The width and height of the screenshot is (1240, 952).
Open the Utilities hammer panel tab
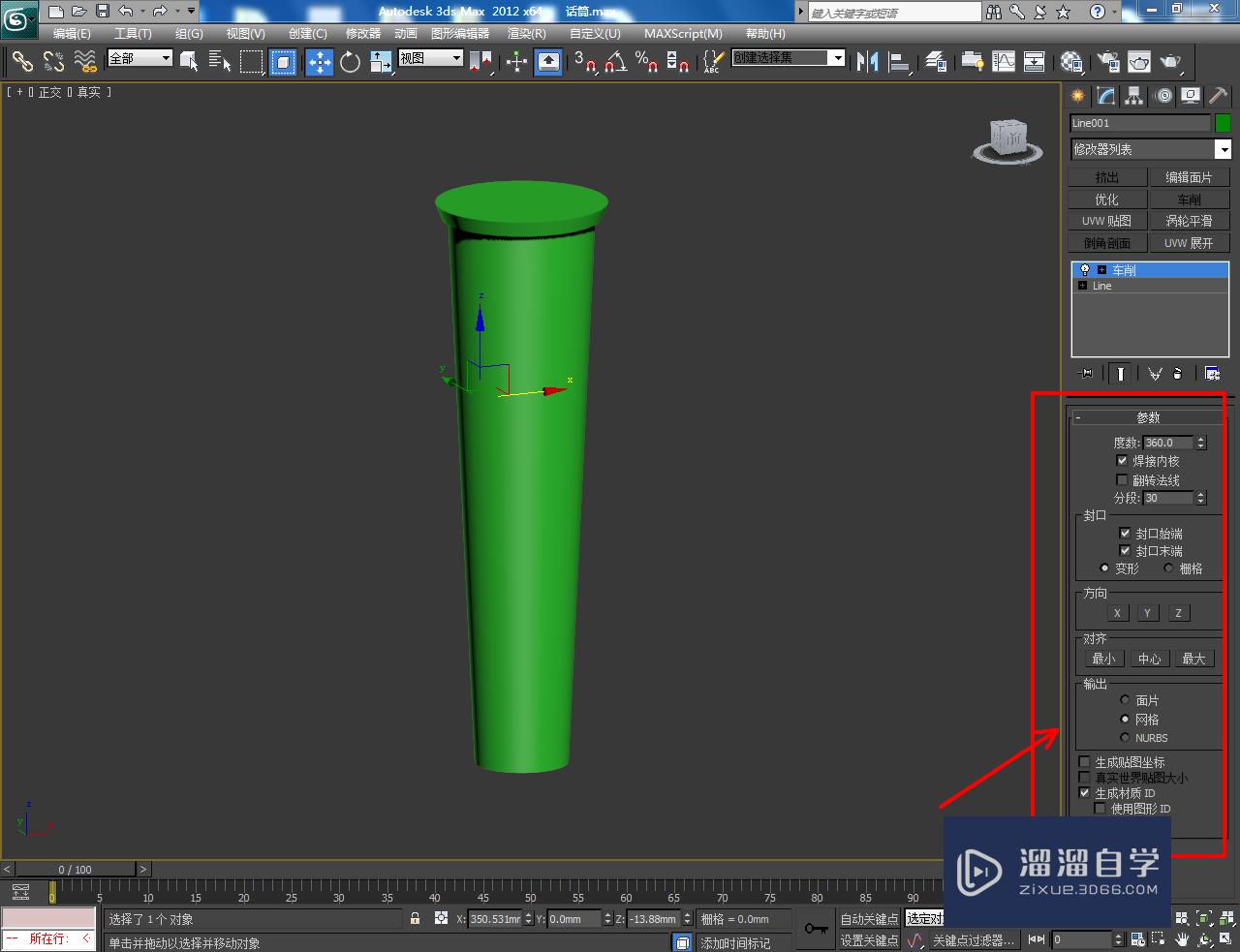[1219, 96]
